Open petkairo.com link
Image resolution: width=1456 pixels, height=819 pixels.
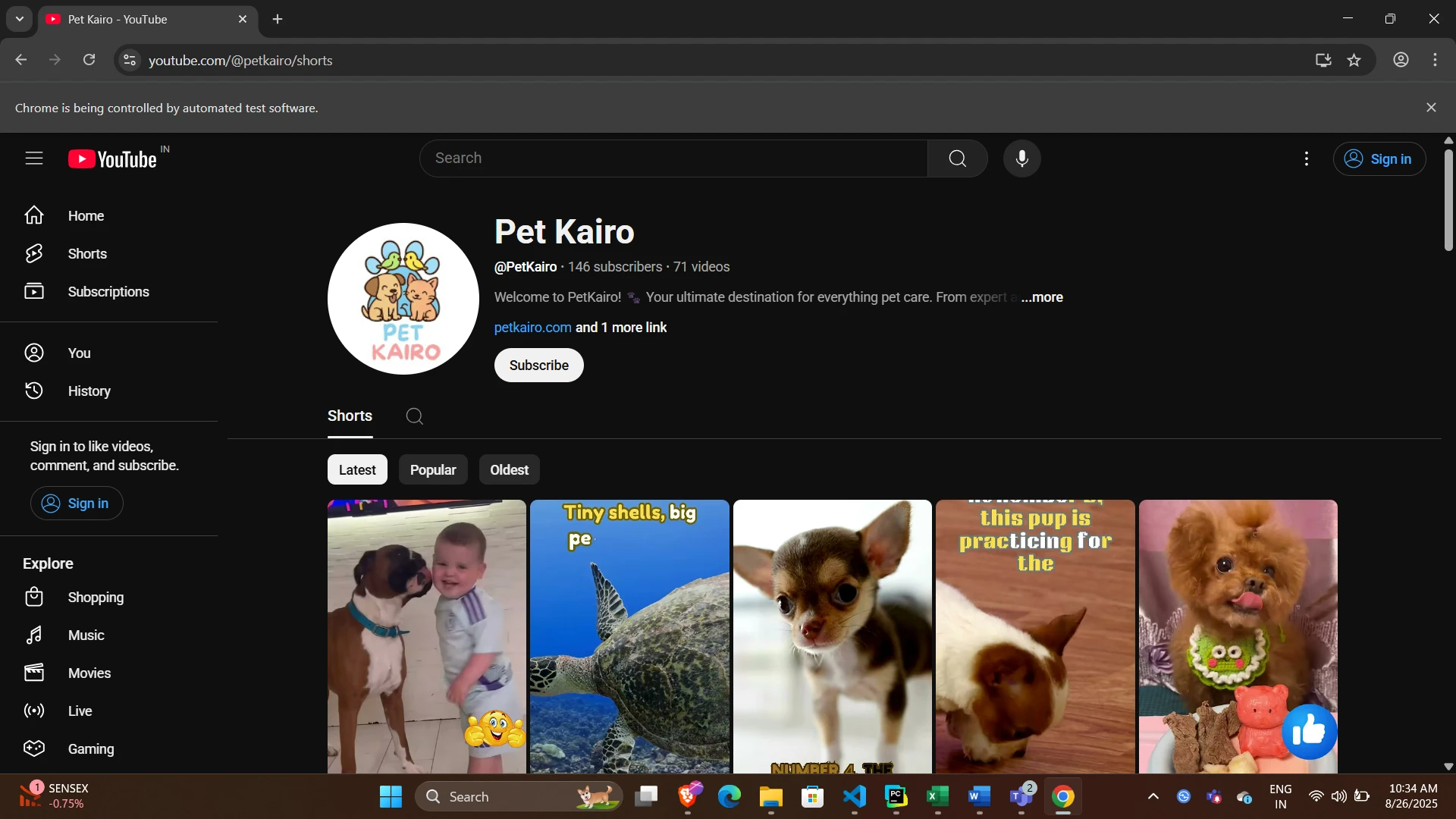coord(532,328)
